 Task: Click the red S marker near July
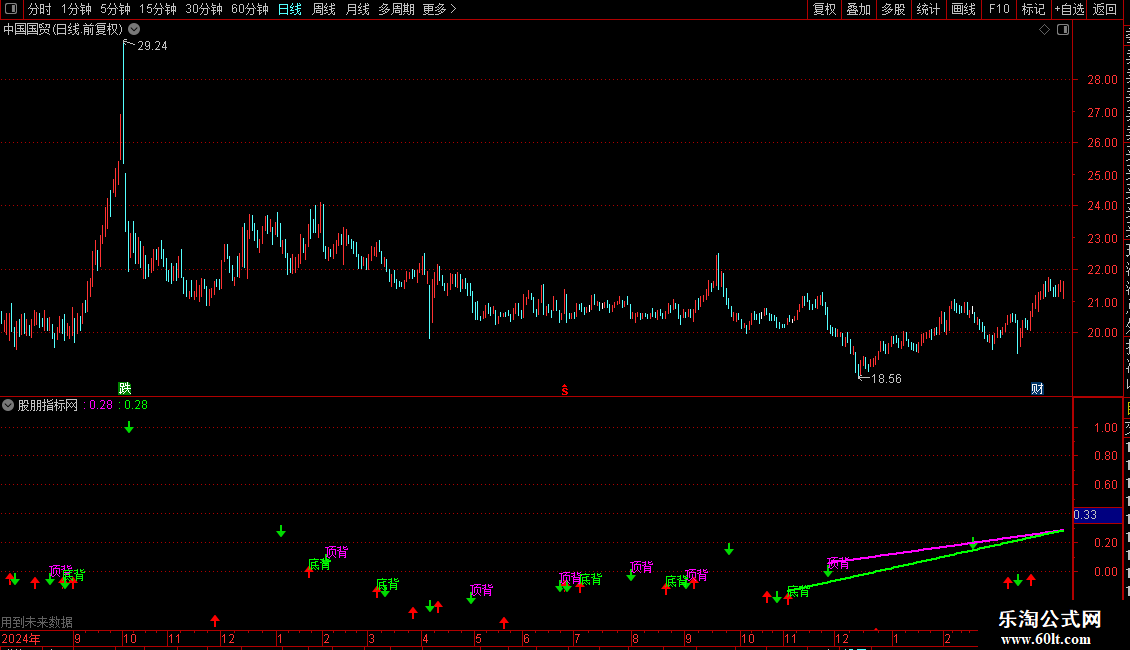point(565,390)
